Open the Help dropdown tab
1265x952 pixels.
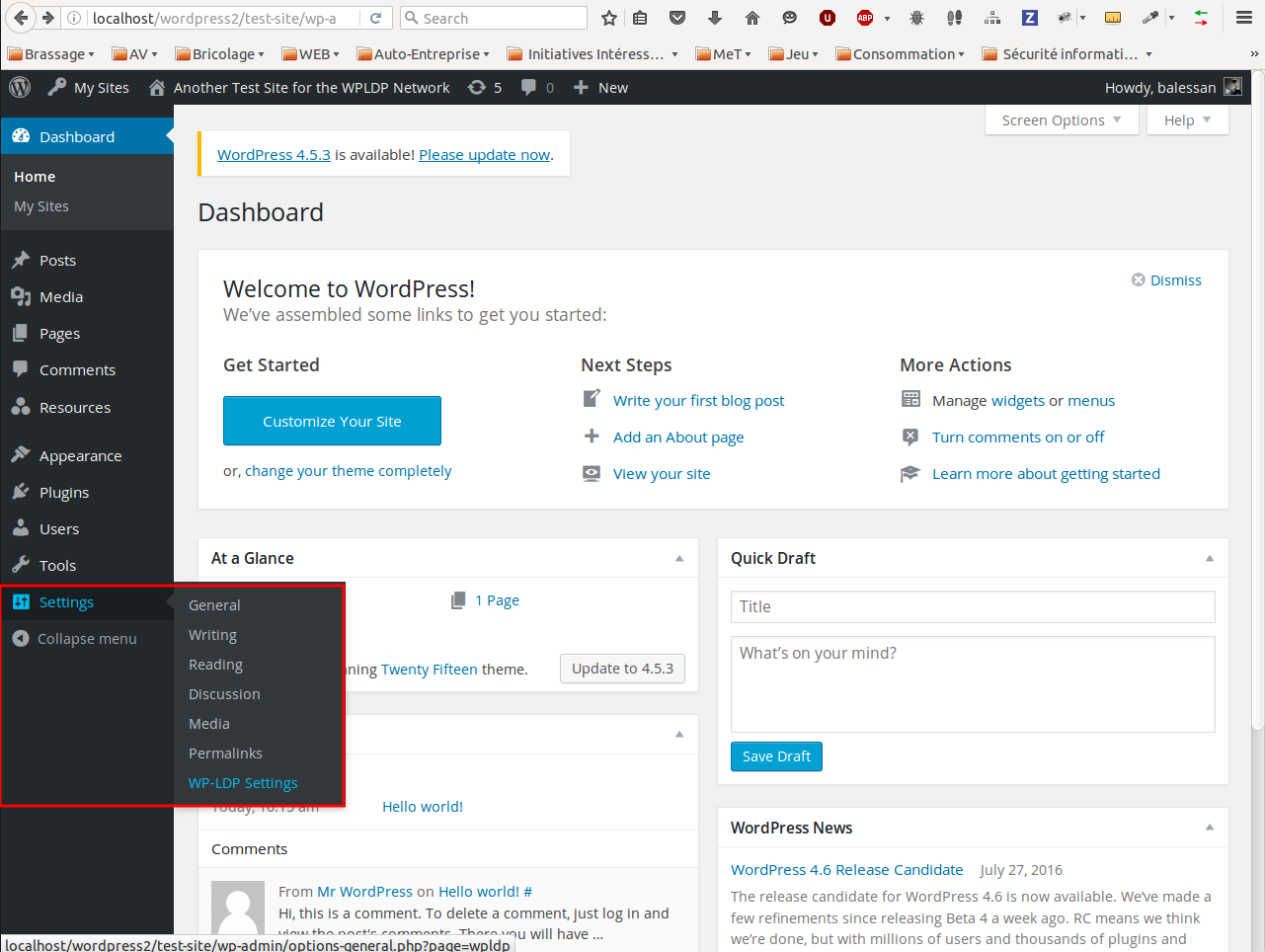coord(1188,120)
